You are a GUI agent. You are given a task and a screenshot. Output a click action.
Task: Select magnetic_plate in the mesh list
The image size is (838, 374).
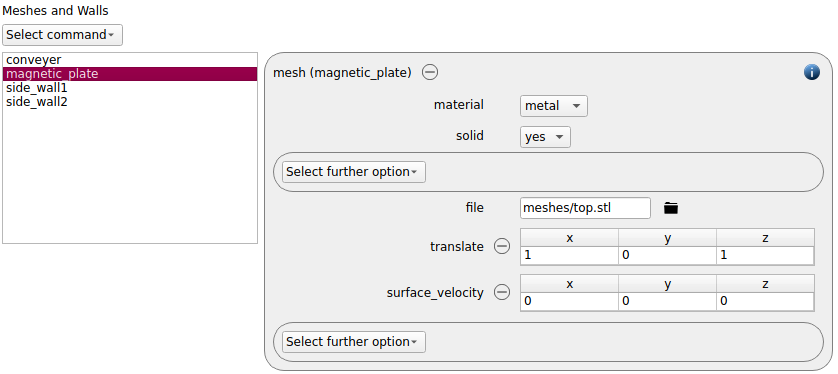pos(130,74)
